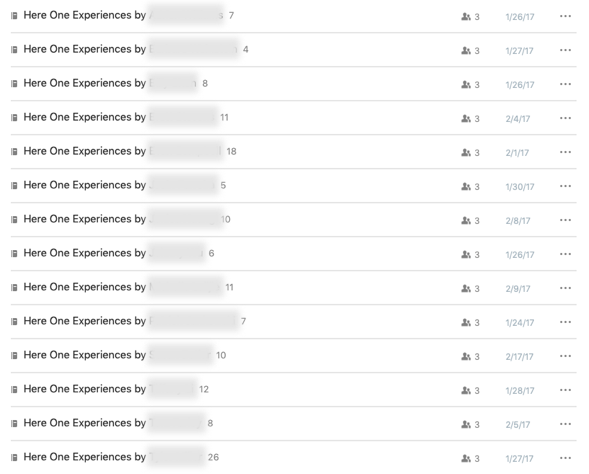The image size is (589, 474).
Task: Open the three-dot menu for the 2/1/17 entry
Action: point(565,152)
